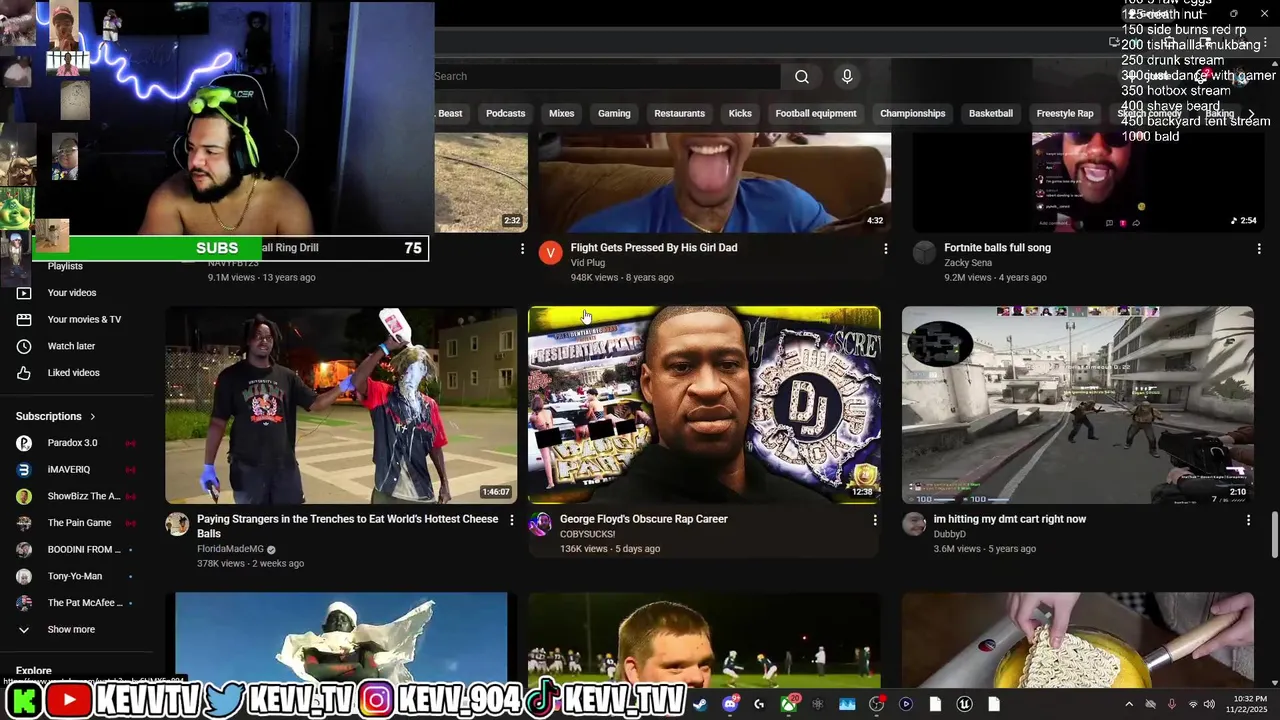1280x720 pixels.
Task: Select the Kicks category chip
Action: point(740,114)
